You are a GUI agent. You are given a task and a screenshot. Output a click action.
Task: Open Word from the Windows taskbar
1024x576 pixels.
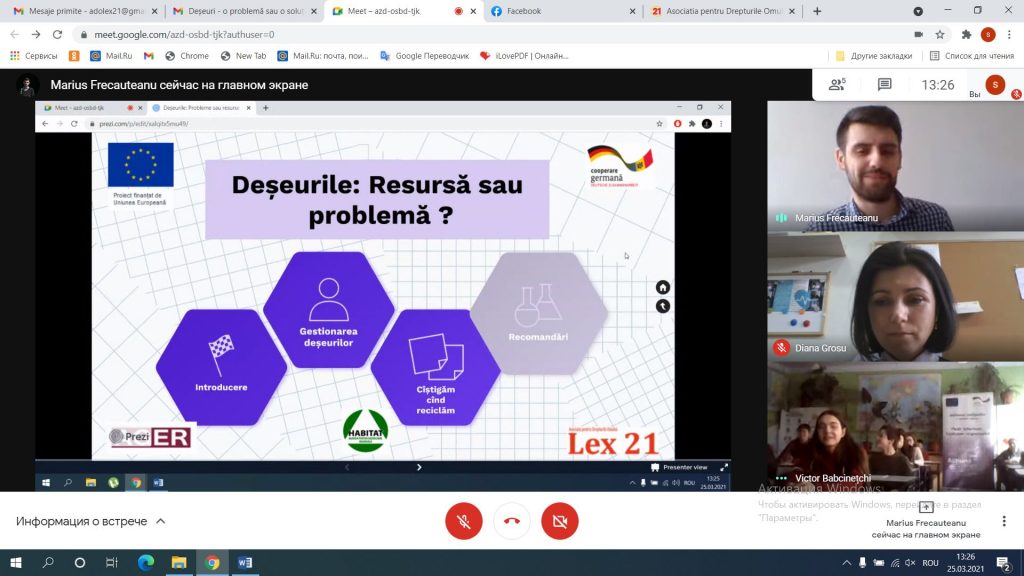[x=245, y=562]
